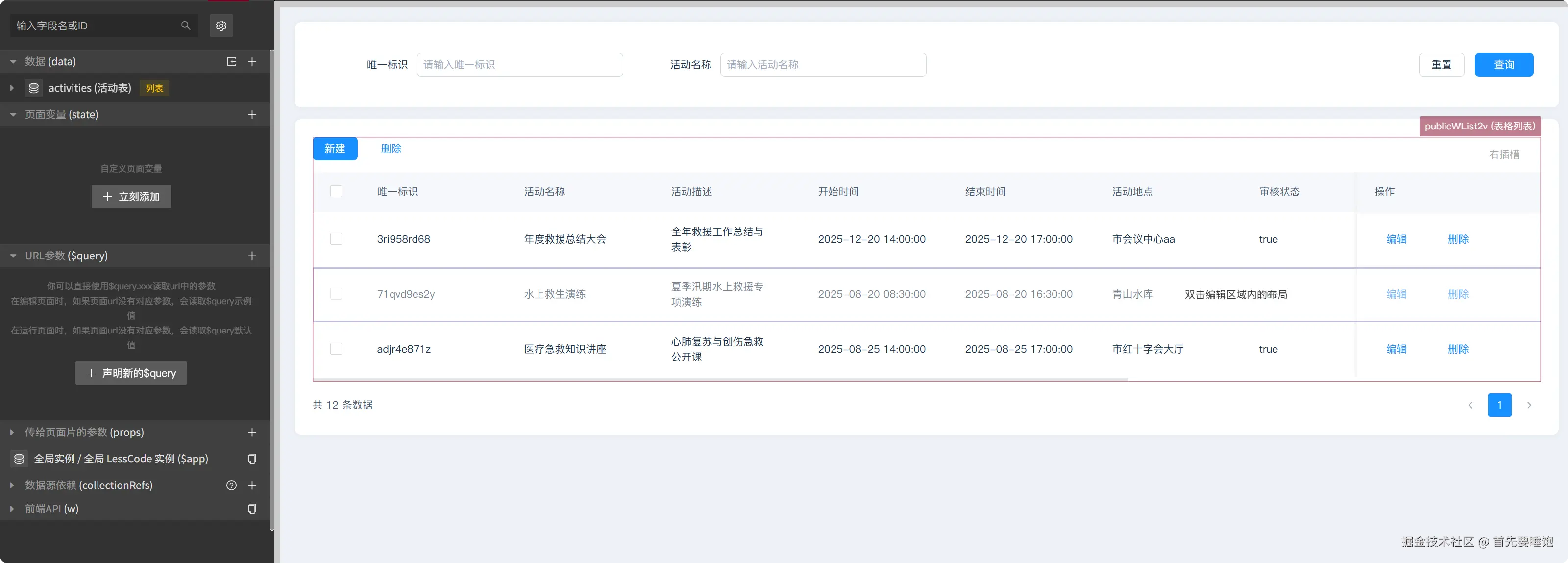Click the export icon in data section header
The height and width of the screenshot is (563, 1568).
click(231, 61)
